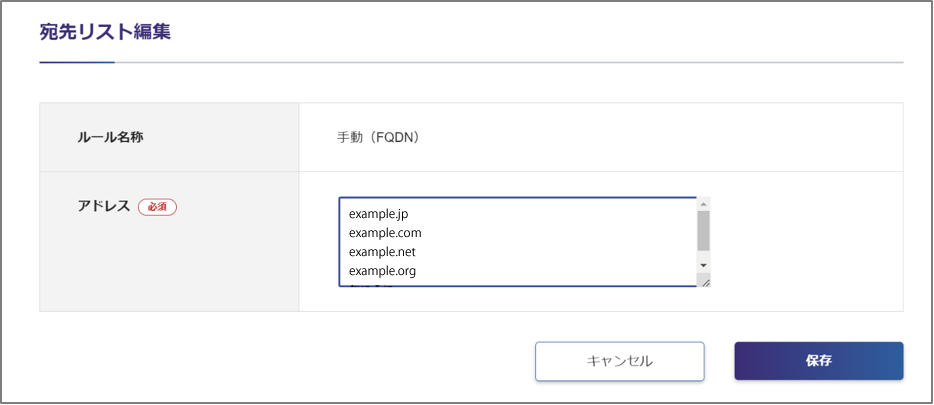The image size is (934, 405).
Task: Click the blue accent underline beneath heading
Action: click(x=77, y=62)
